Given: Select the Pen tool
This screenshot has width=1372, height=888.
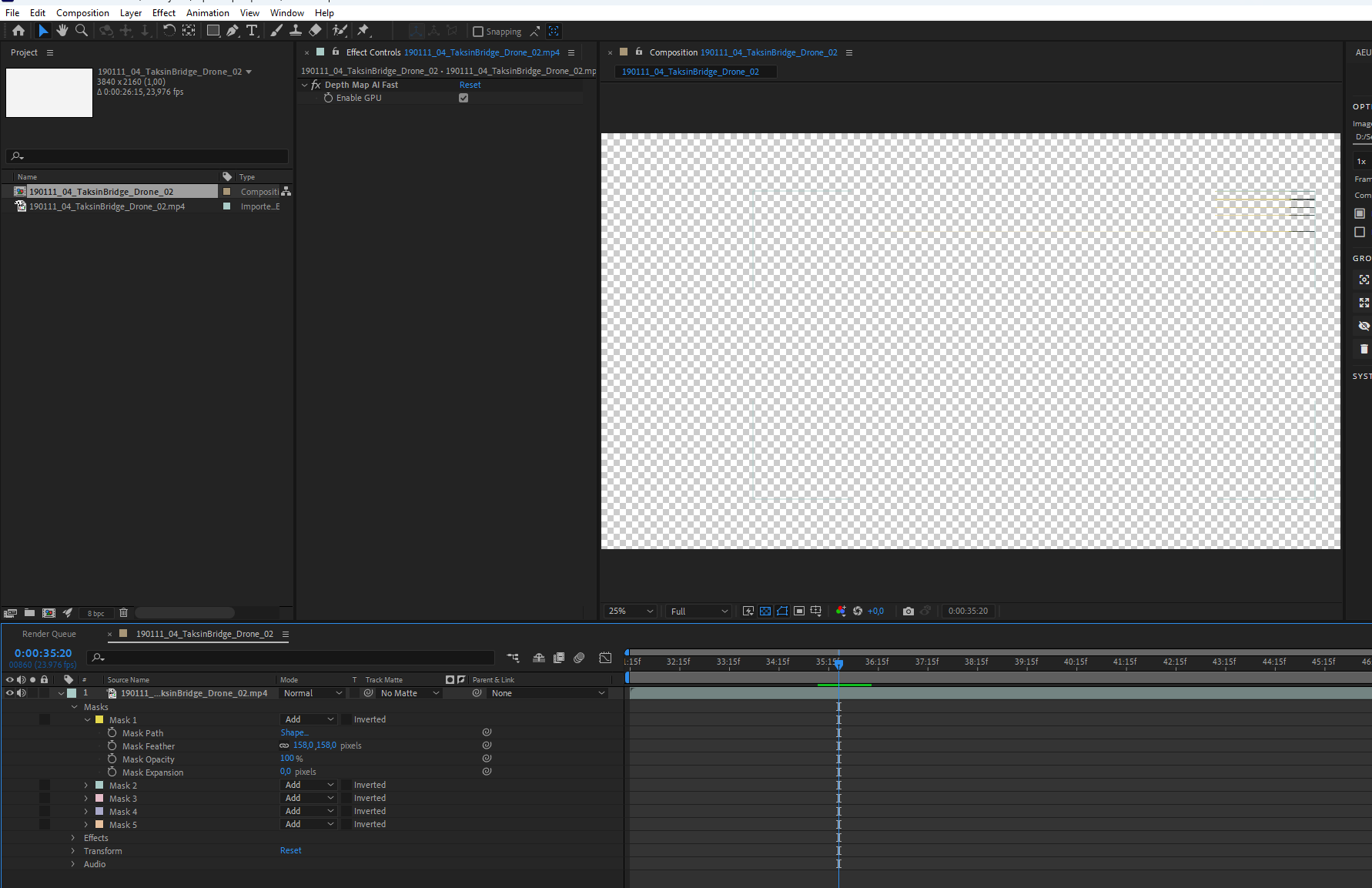Looking at the screenshot, I should tap(232, 30).
